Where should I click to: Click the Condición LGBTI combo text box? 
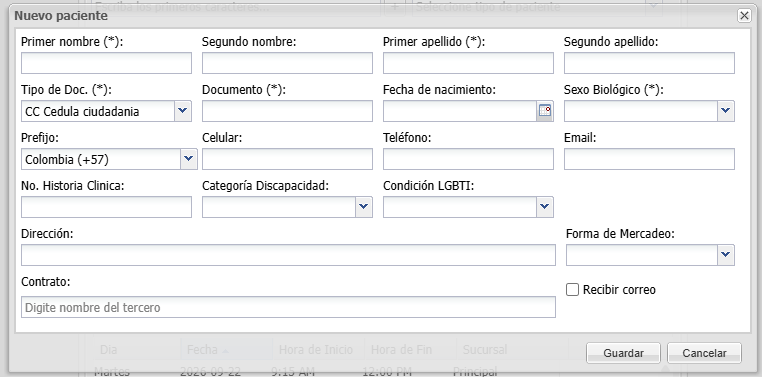[460, 207]
